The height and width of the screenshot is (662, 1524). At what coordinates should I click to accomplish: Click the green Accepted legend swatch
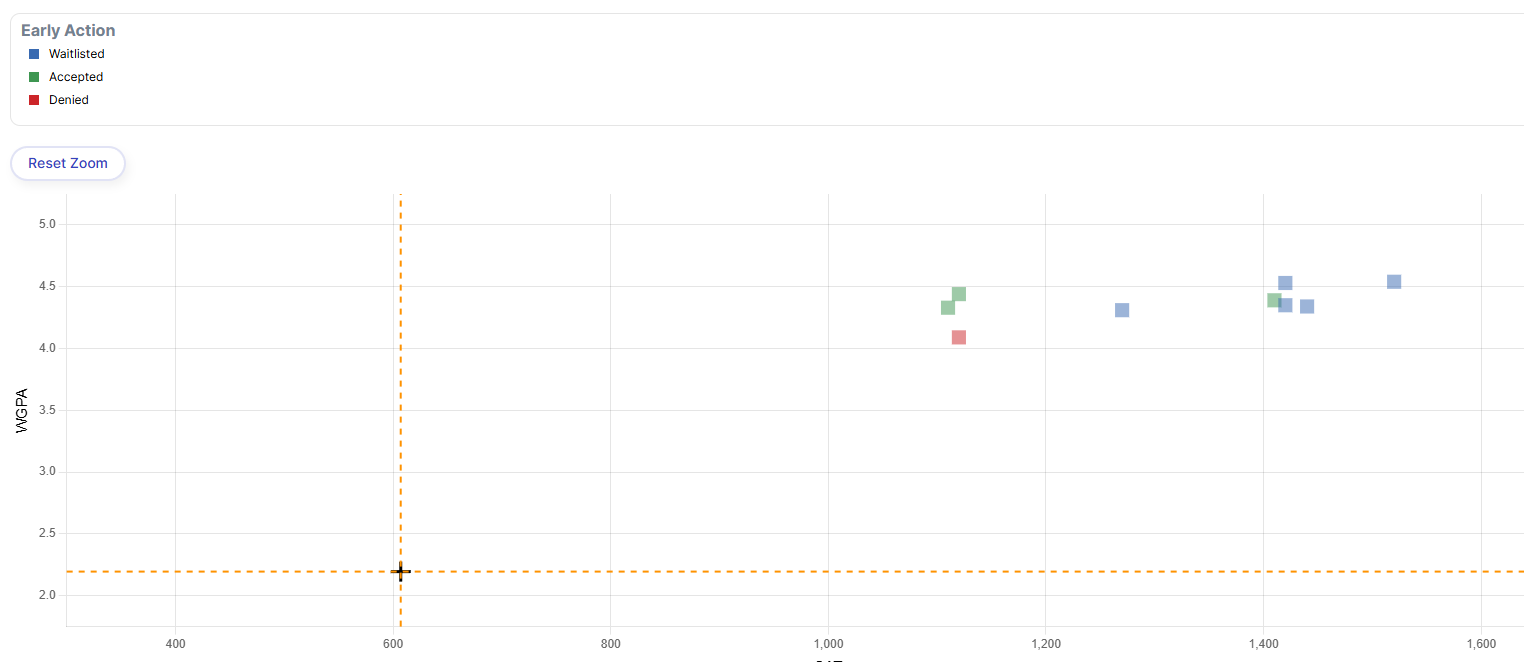click(x=34, y=77)
